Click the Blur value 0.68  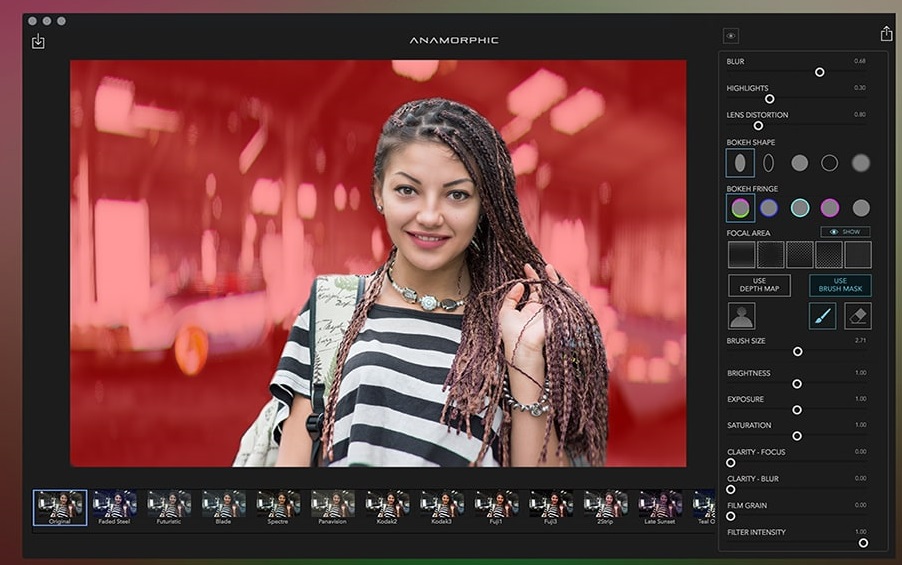pyautogui.click(x=859, y=61)
